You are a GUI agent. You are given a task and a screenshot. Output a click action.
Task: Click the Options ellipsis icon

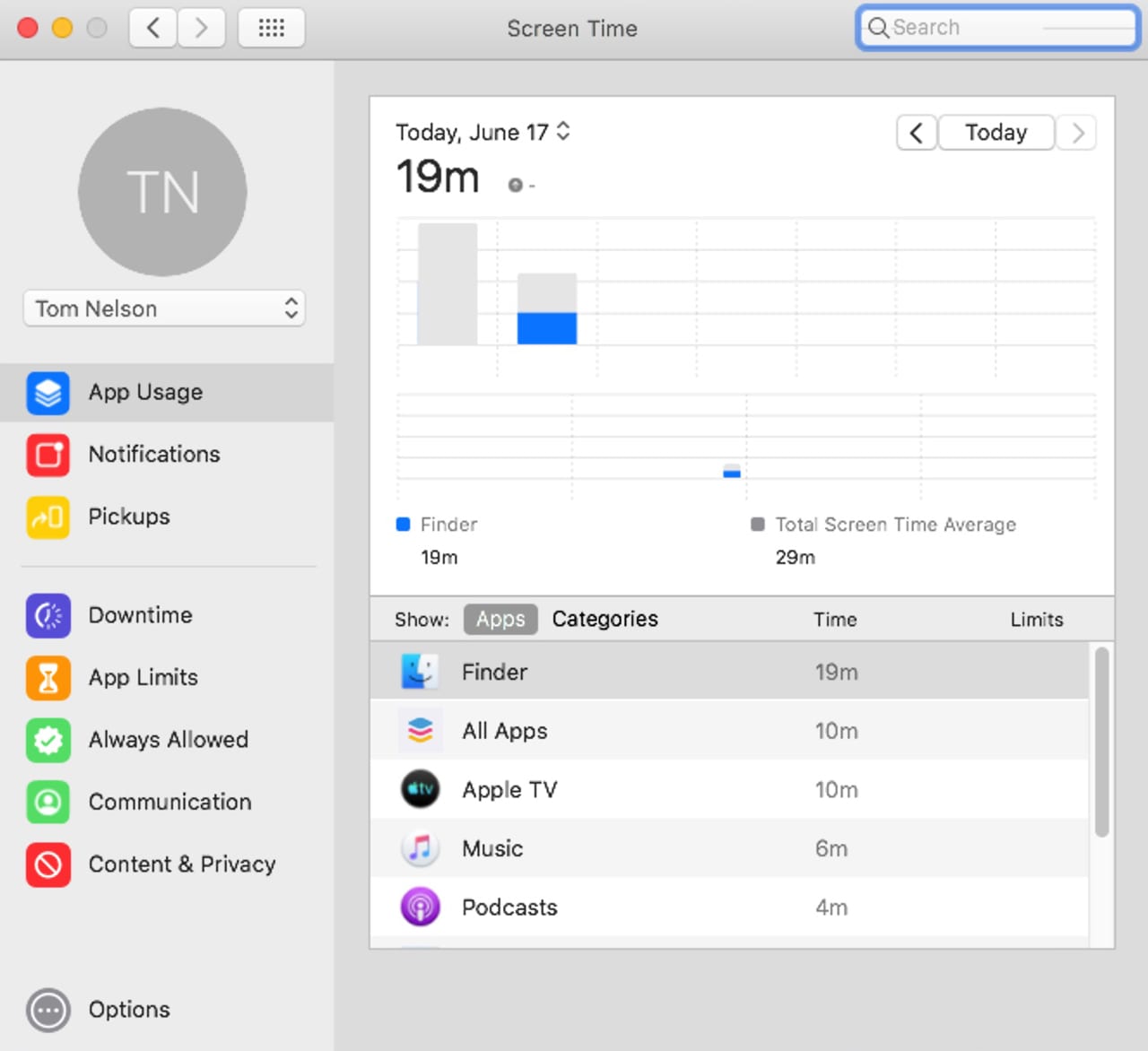(48, 1010)
